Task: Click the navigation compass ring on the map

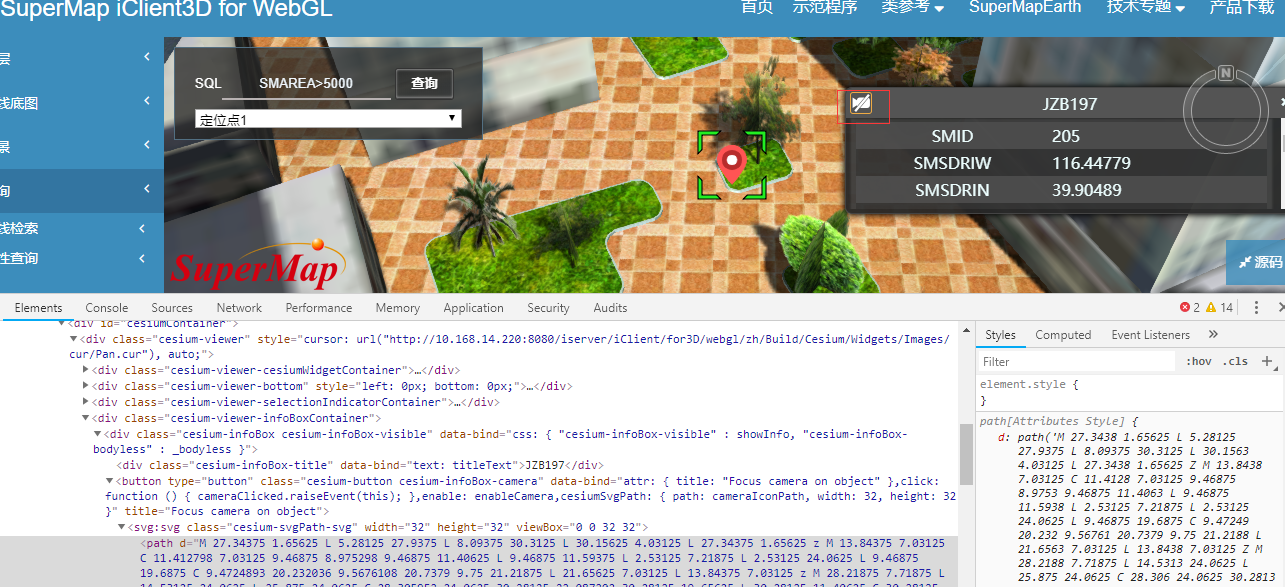Action: 1226,109
